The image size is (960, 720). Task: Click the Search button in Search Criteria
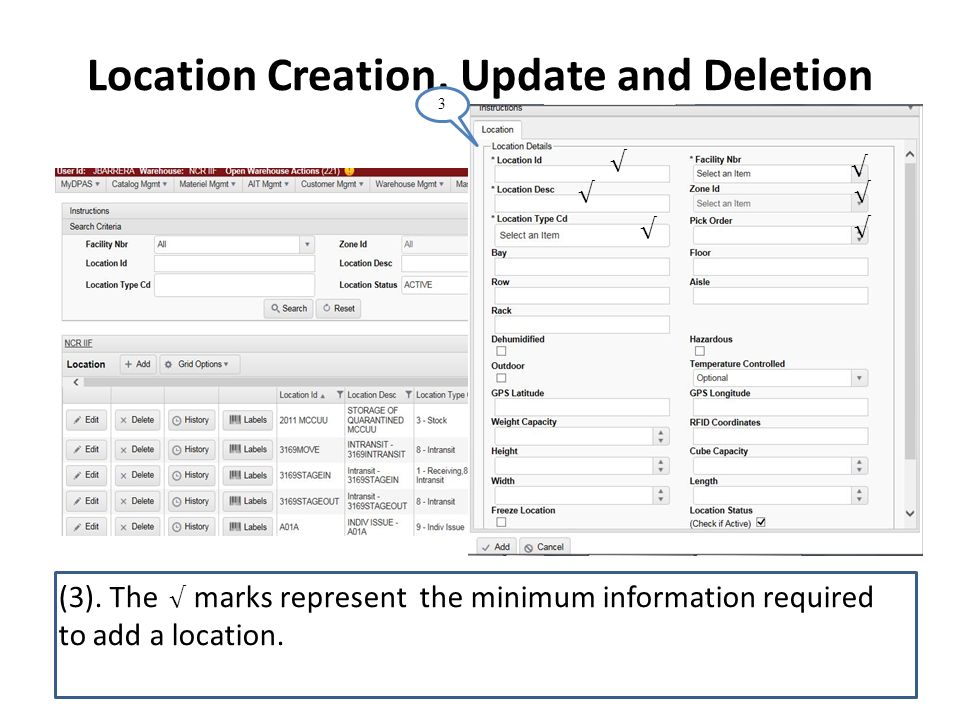click(289, 308)
